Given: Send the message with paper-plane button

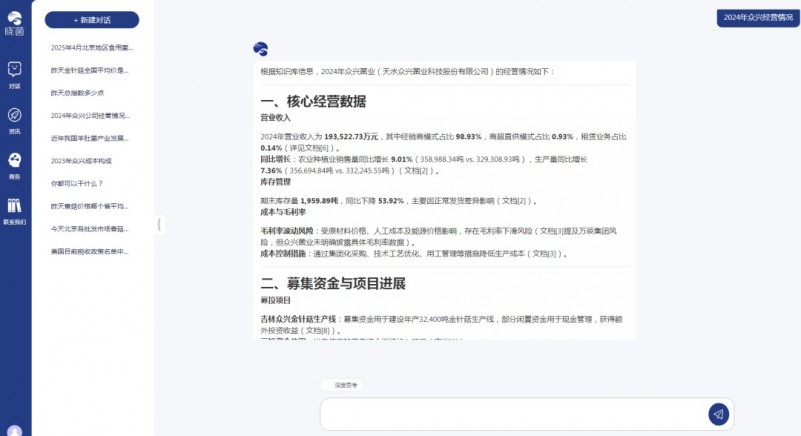Looking at the screenshot, I should tap(718, 414).
